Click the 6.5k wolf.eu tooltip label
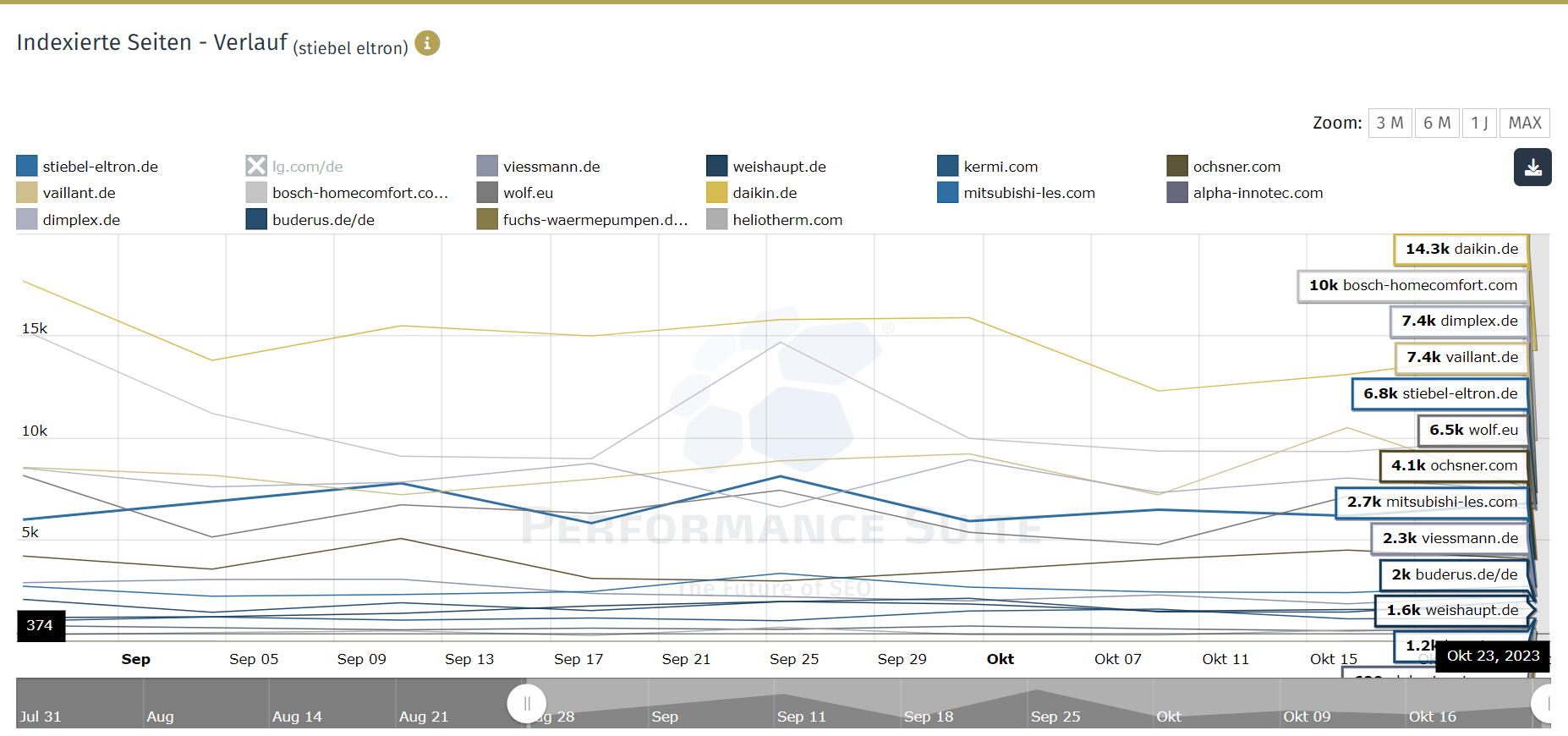This screenshot has height=736, width=1568. [x=1472, y=430]
